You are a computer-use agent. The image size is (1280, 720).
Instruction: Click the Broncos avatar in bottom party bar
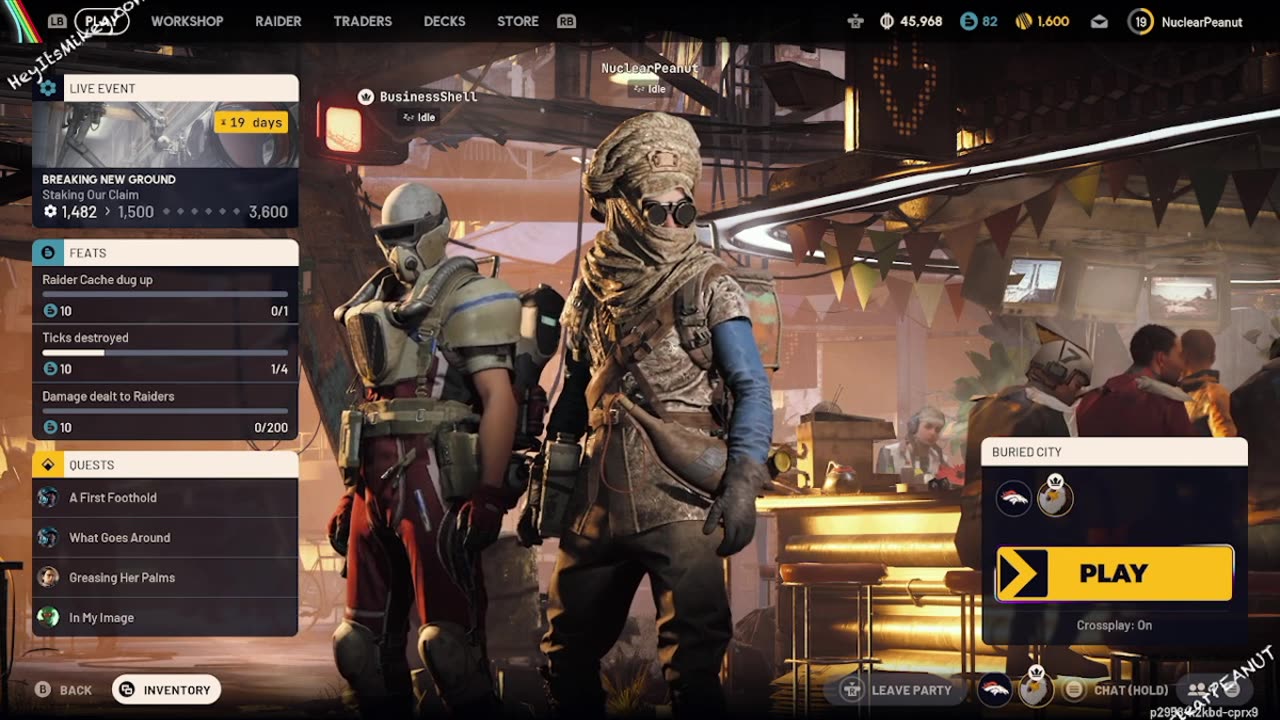pos(995,689)
